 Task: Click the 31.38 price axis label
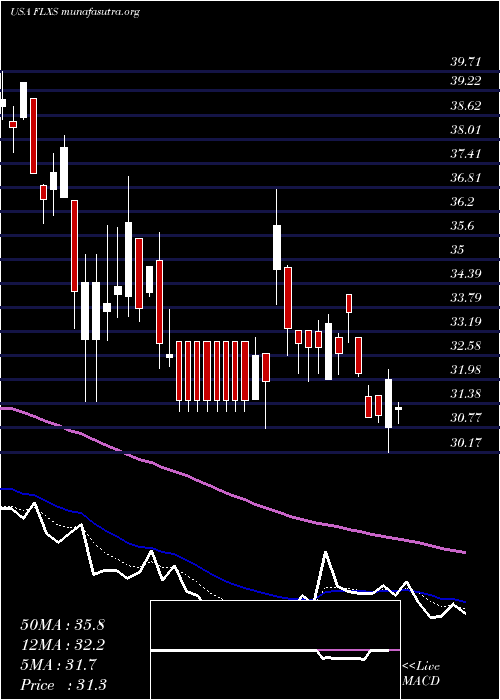click(465, 394)
